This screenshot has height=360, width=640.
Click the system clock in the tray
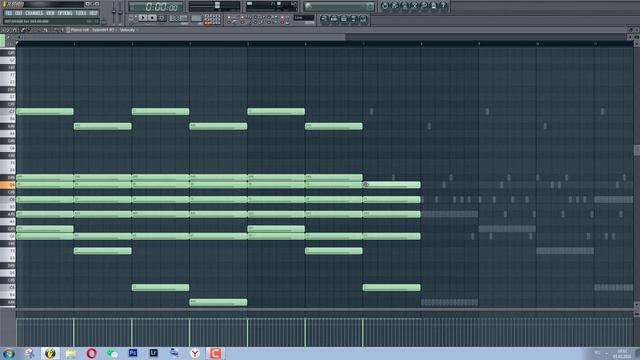pos(622,354)
